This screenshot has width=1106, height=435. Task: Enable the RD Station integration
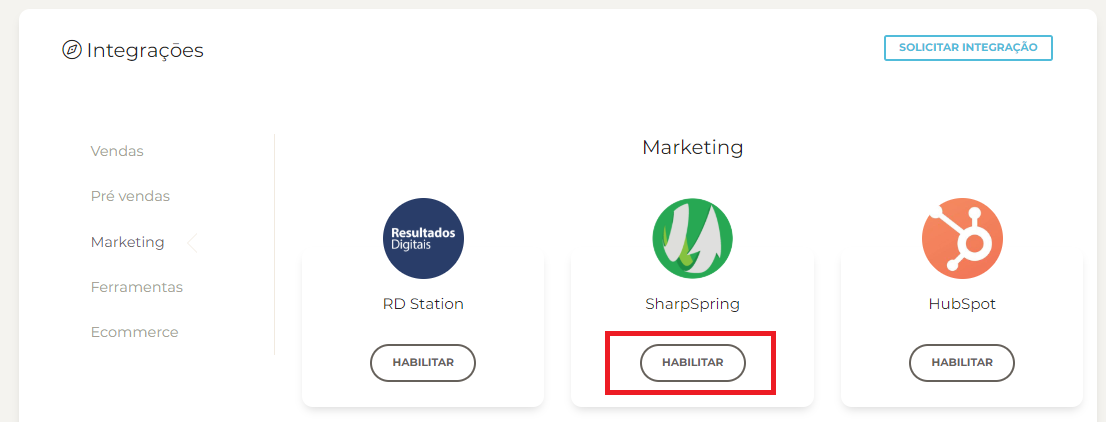click(423, 363)
